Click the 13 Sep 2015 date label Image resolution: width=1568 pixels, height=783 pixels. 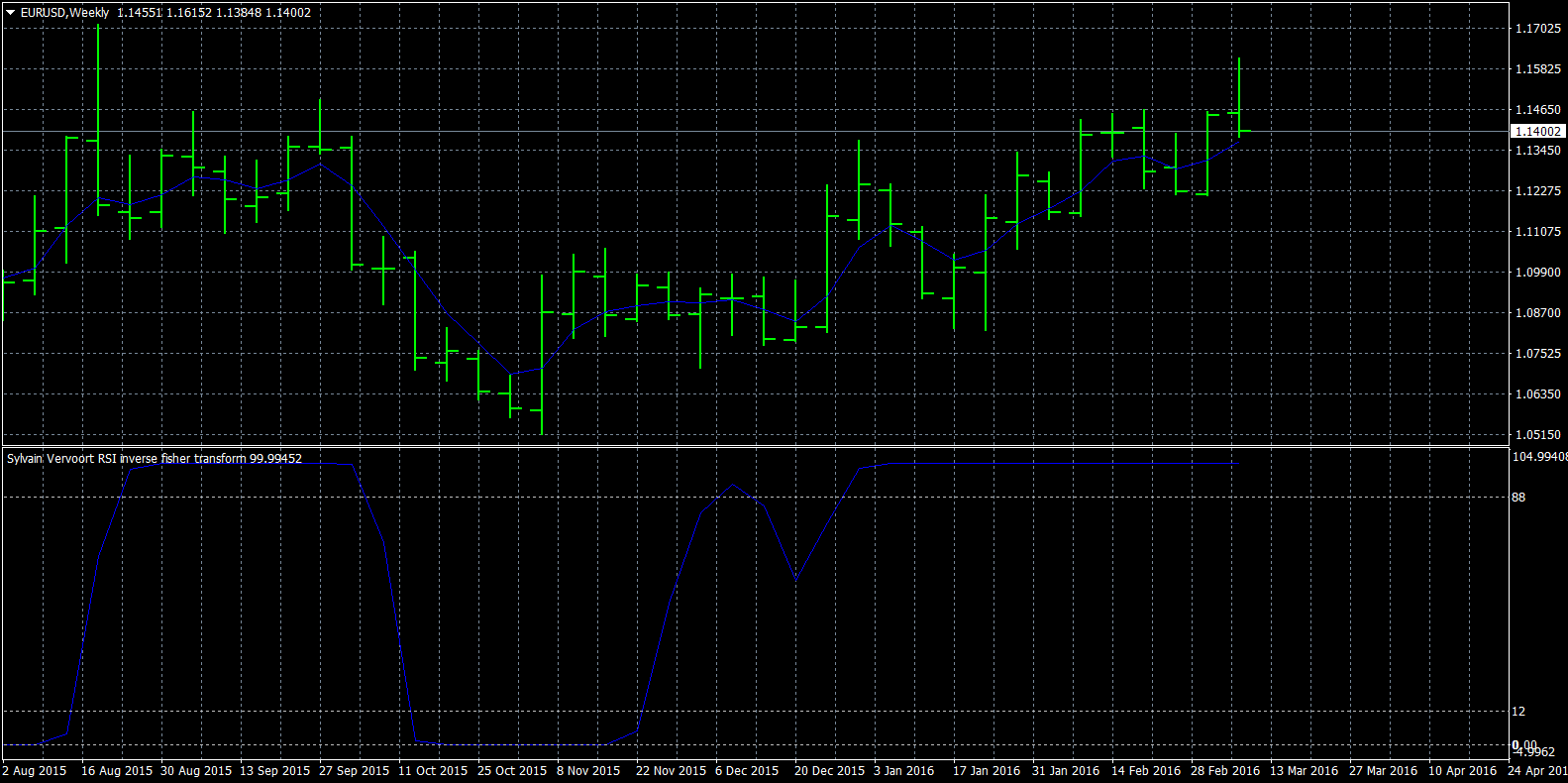[x=275, y=771]
